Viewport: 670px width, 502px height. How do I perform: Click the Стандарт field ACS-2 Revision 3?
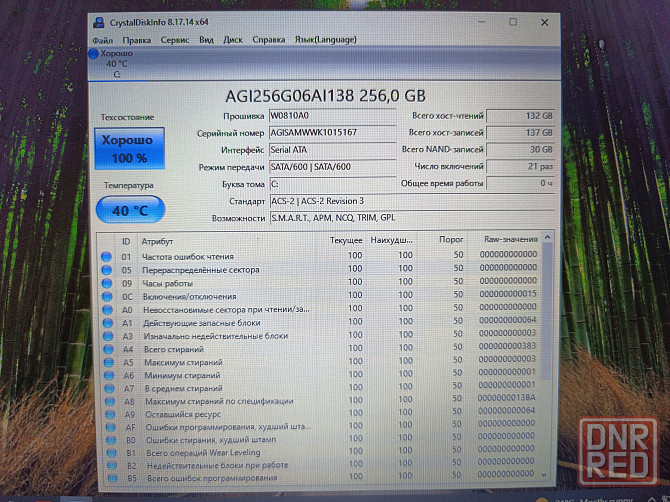412,201
